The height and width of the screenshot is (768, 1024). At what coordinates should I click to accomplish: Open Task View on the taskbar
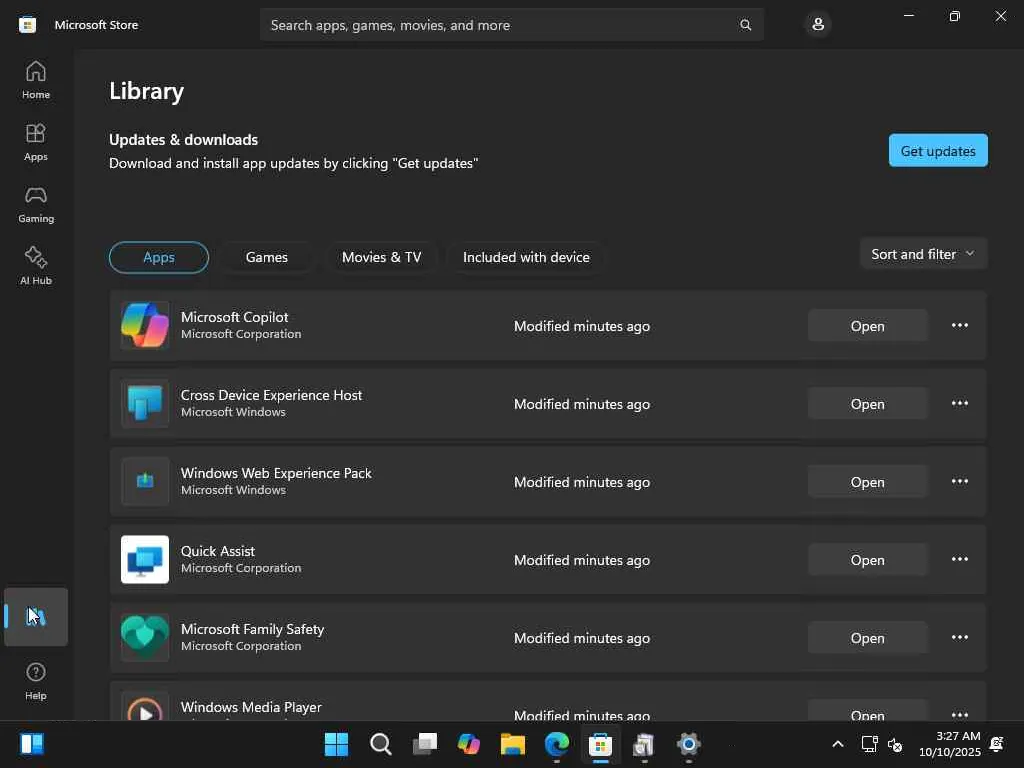[x=424, y=744]
